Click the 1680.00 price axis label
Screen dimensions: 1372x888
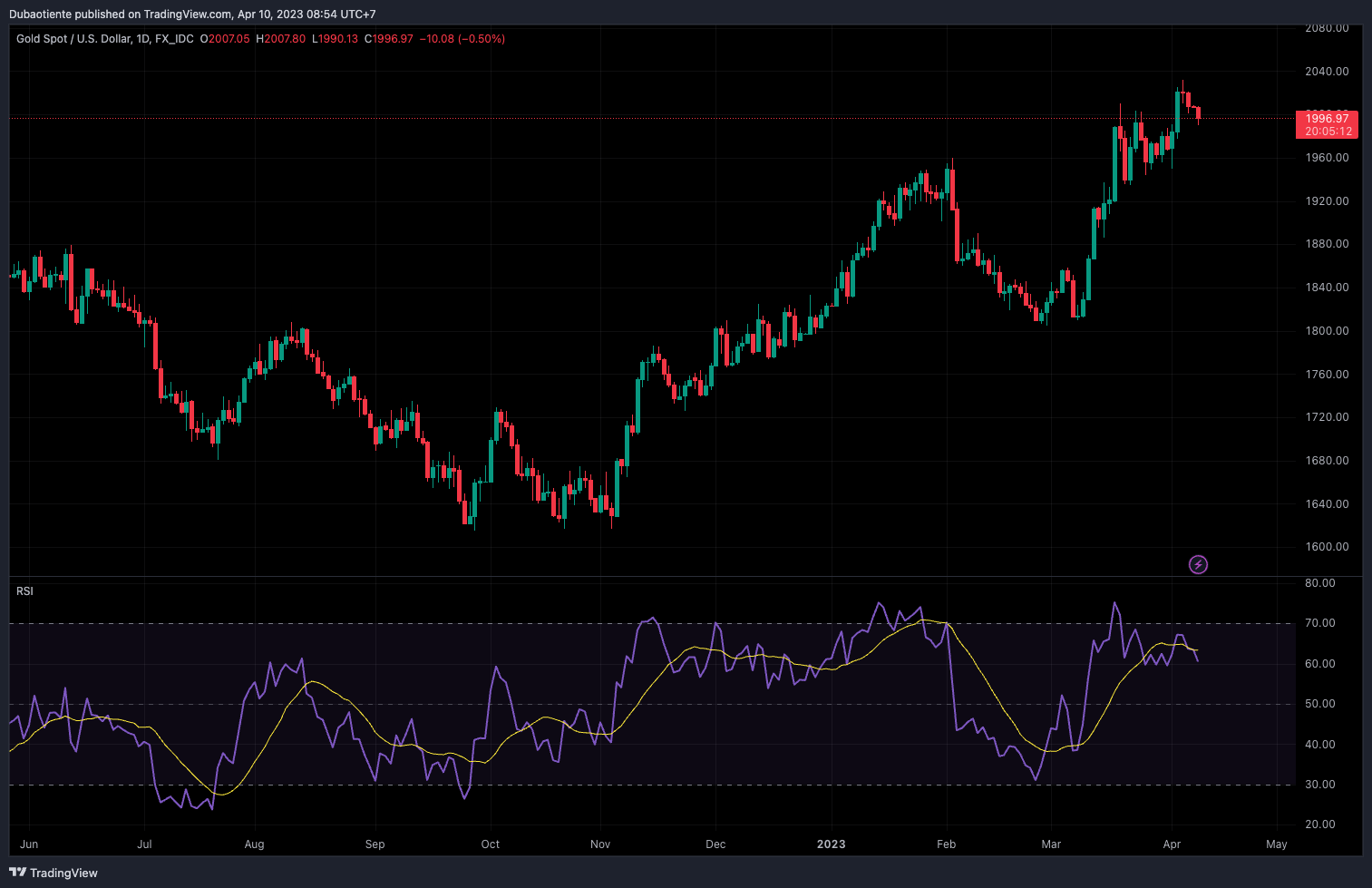(1327, 461)
